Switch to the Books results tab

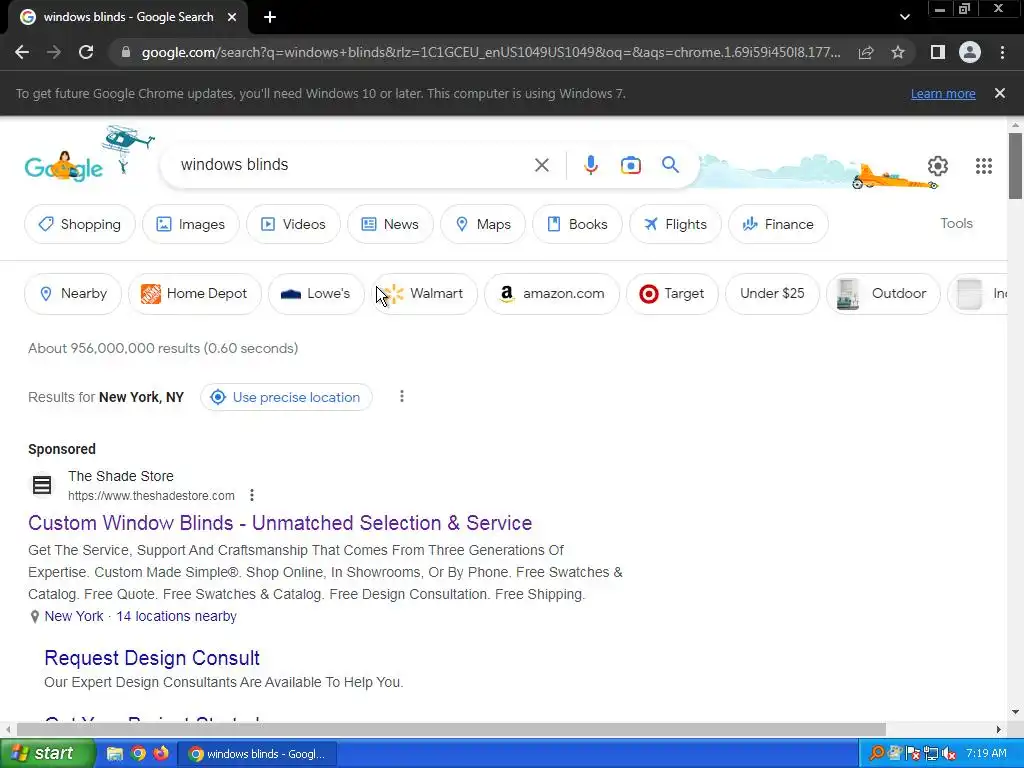pos(577,224)
